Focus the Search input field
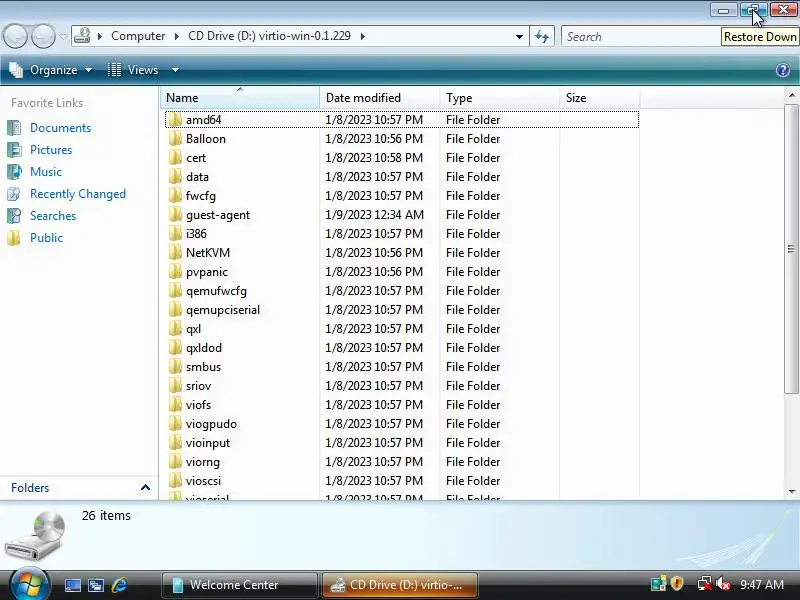Image resolution: width=800 pixels, height=600 pixels. click(640, 37)
